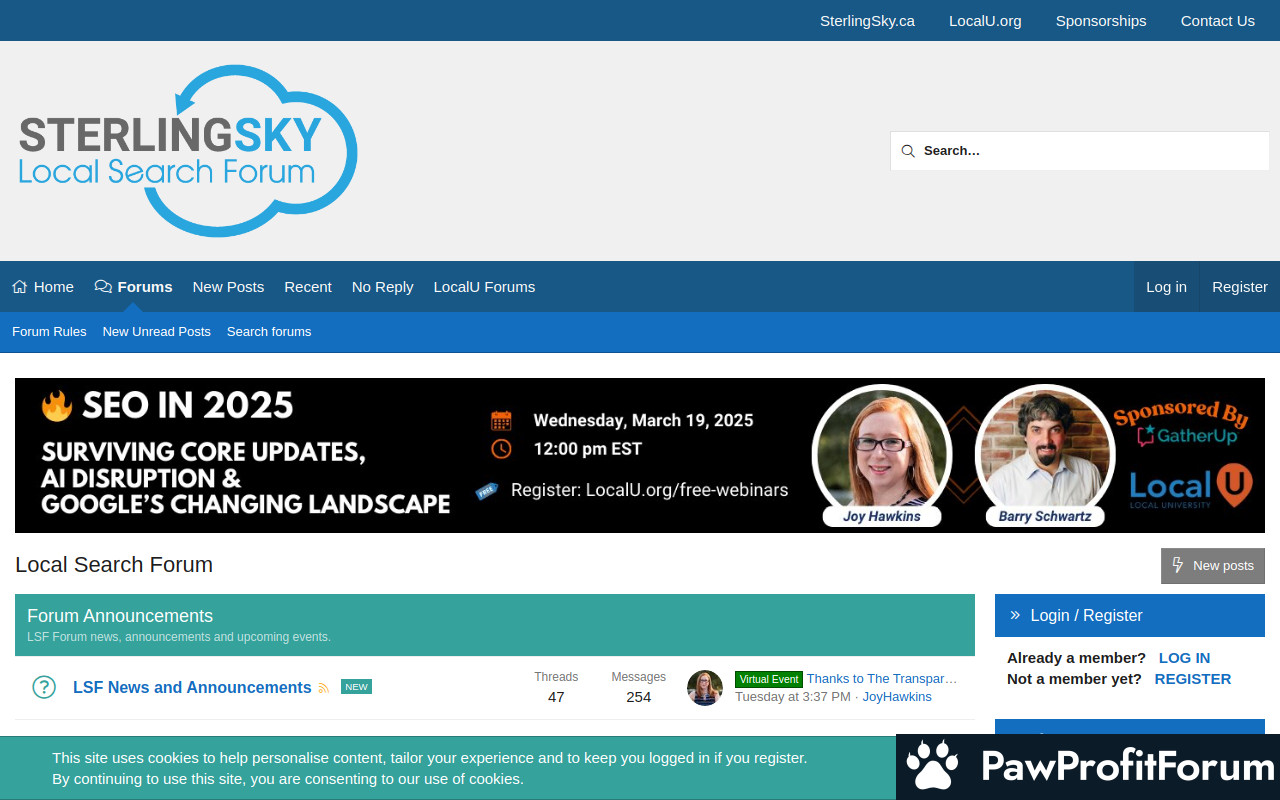The height and width of the screenshot is (800, 1280).
Task: Open the 'Thanks to The Transpar…' thread
Action: [x=882, y=679]
